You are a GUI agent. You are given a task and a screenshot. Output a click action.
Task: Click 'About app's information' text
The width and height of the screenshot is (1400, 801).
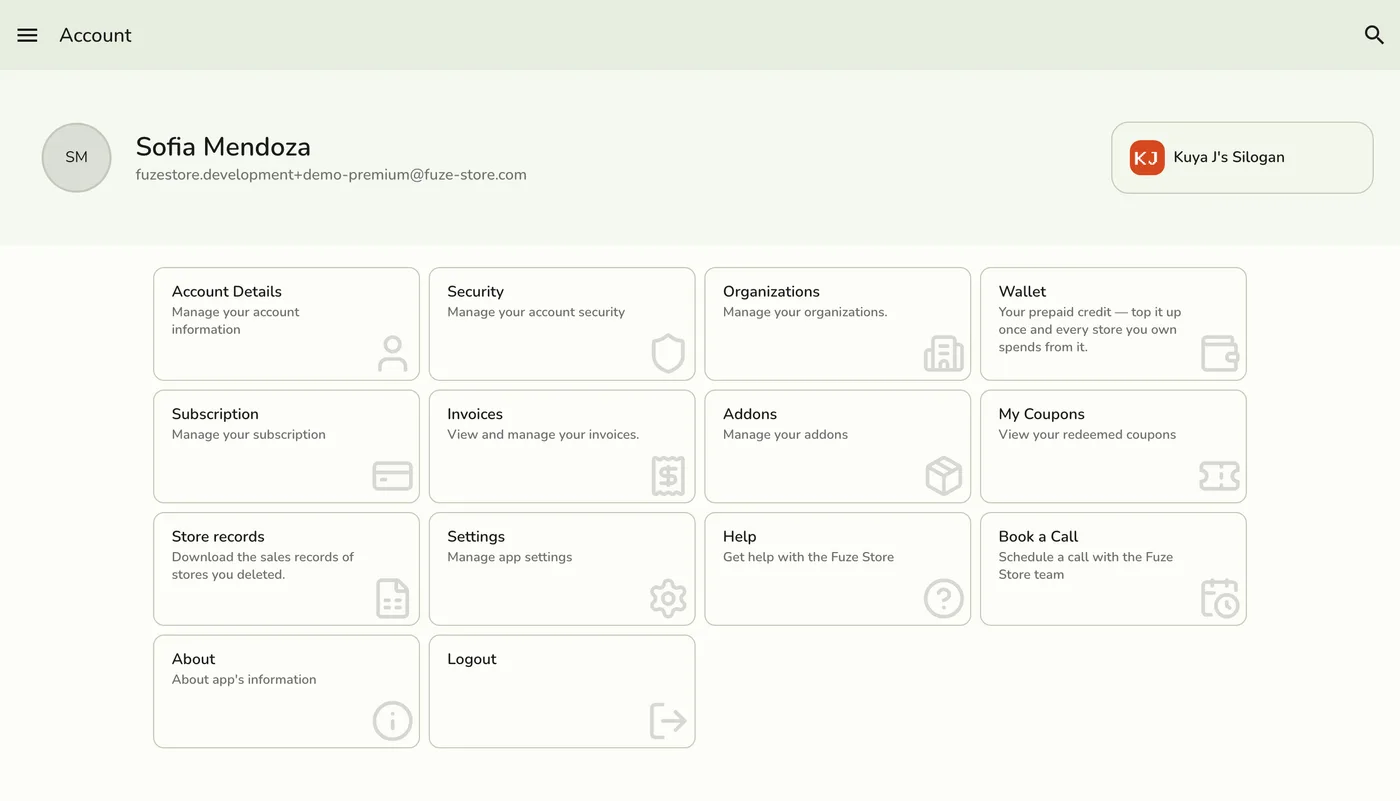244,680
